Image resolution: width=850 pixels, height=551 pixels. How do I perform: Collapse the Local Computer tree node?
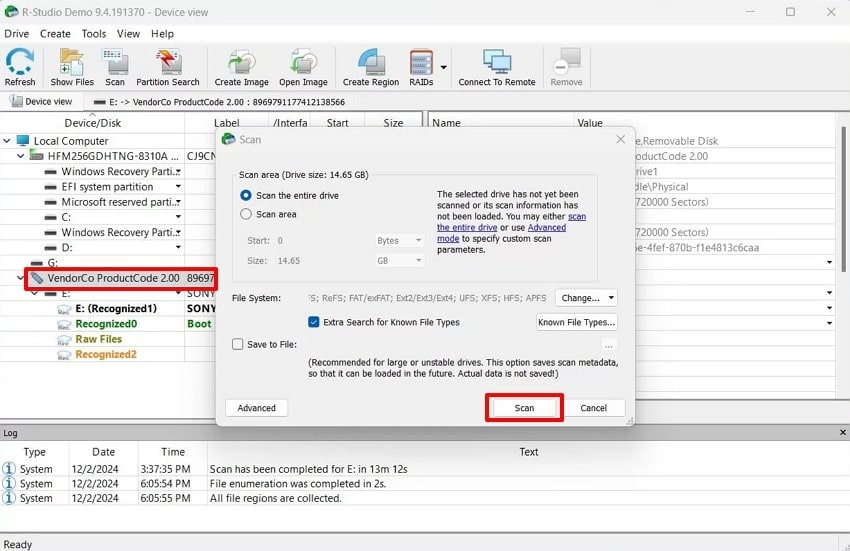[x=7, y=141]
